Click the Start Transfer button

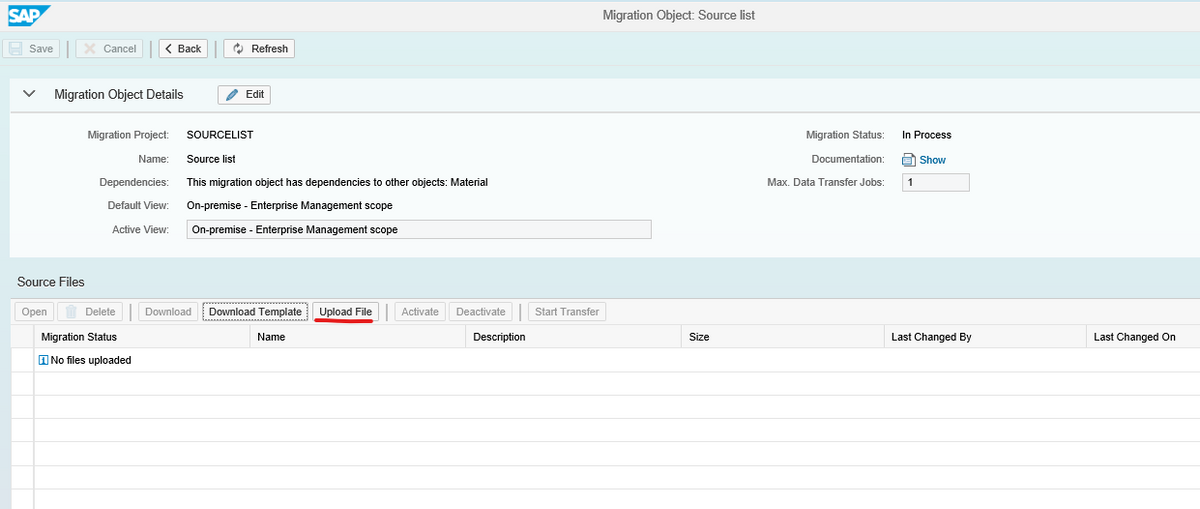[x=567, y=311]
